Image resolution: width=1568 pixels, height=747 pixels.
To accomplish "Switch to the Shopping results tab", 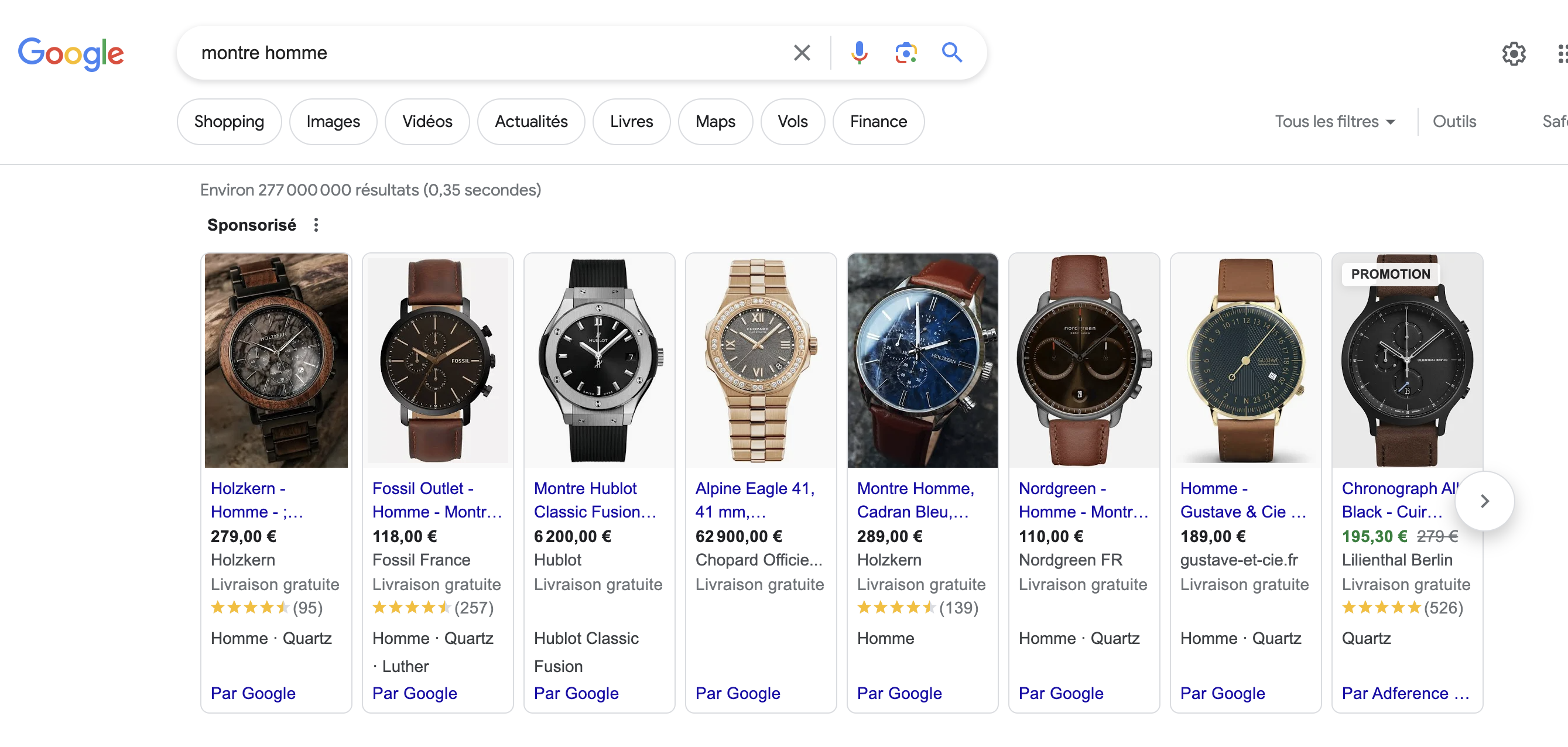I will [x=229, y=121].
